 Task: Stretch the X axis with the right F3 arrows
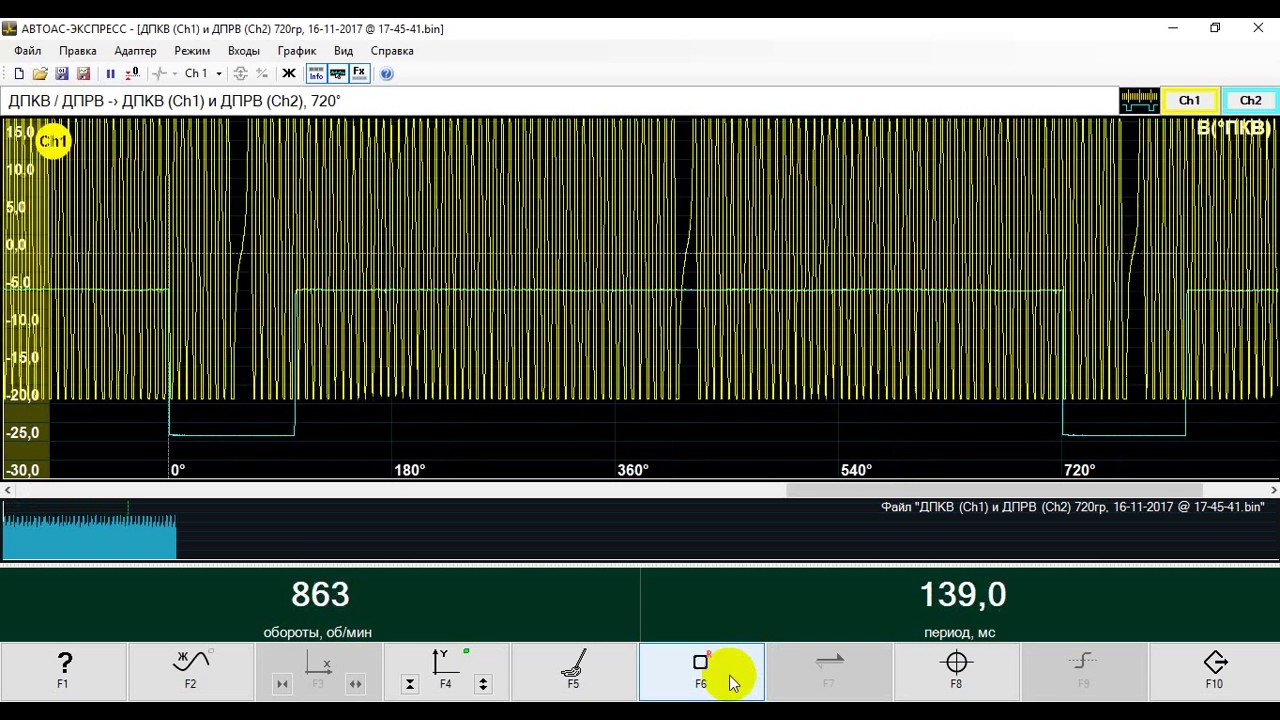click(355, 684)
